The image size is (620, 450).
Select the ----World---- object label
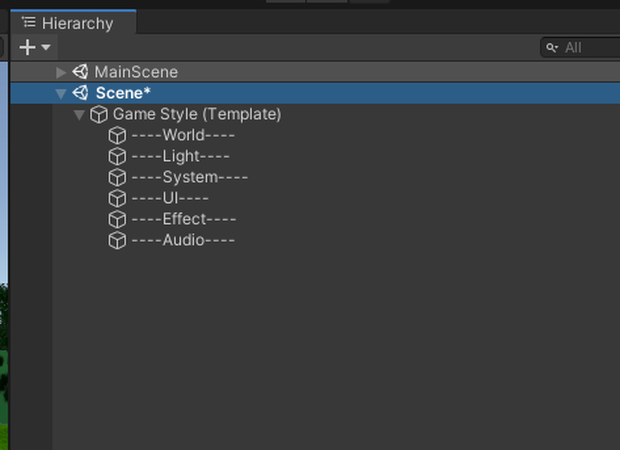pyautogui.click(x=183, y=135)
